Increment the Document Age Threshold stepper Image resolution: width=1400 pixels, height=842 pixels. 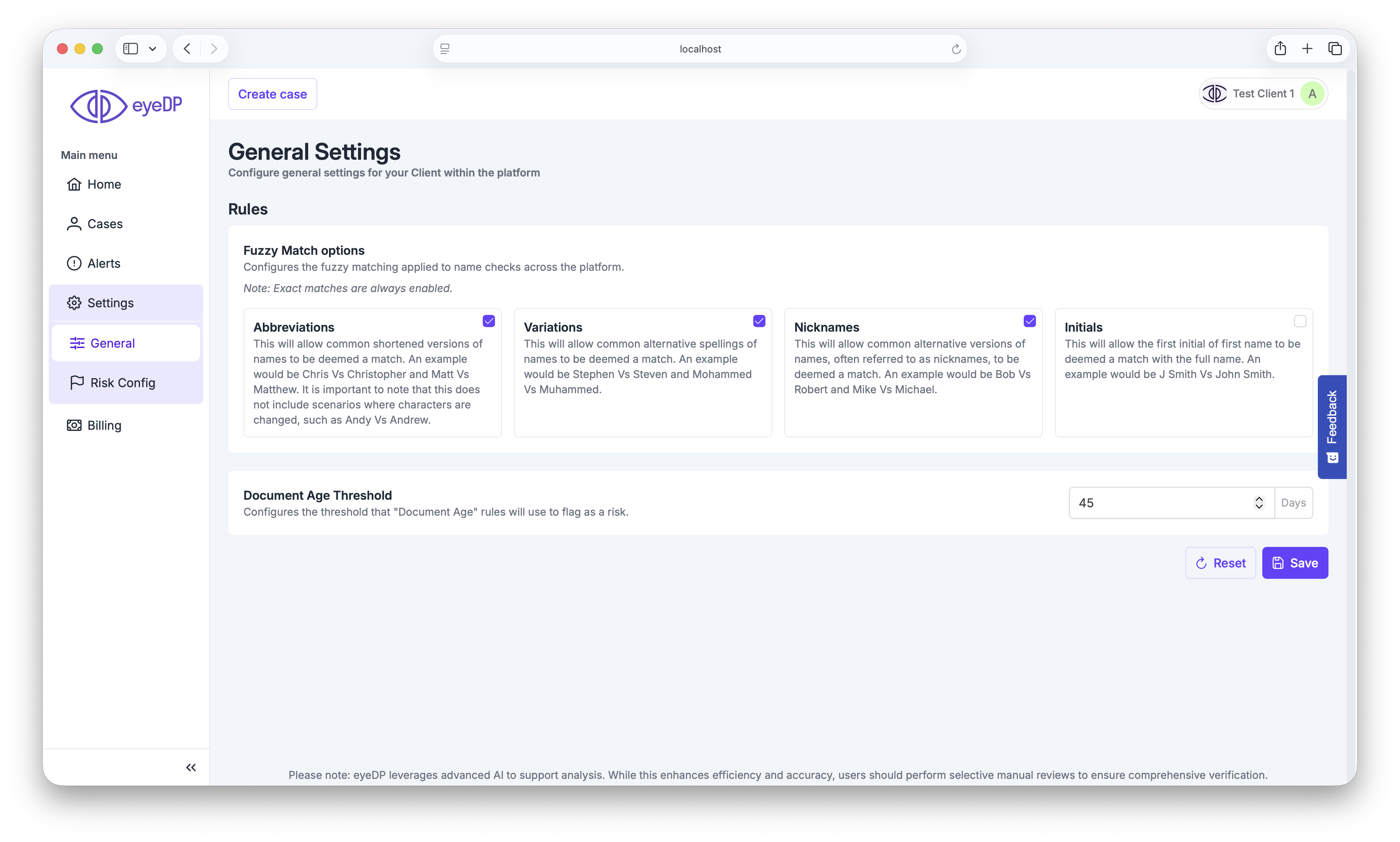click(x=1259, y=499)
